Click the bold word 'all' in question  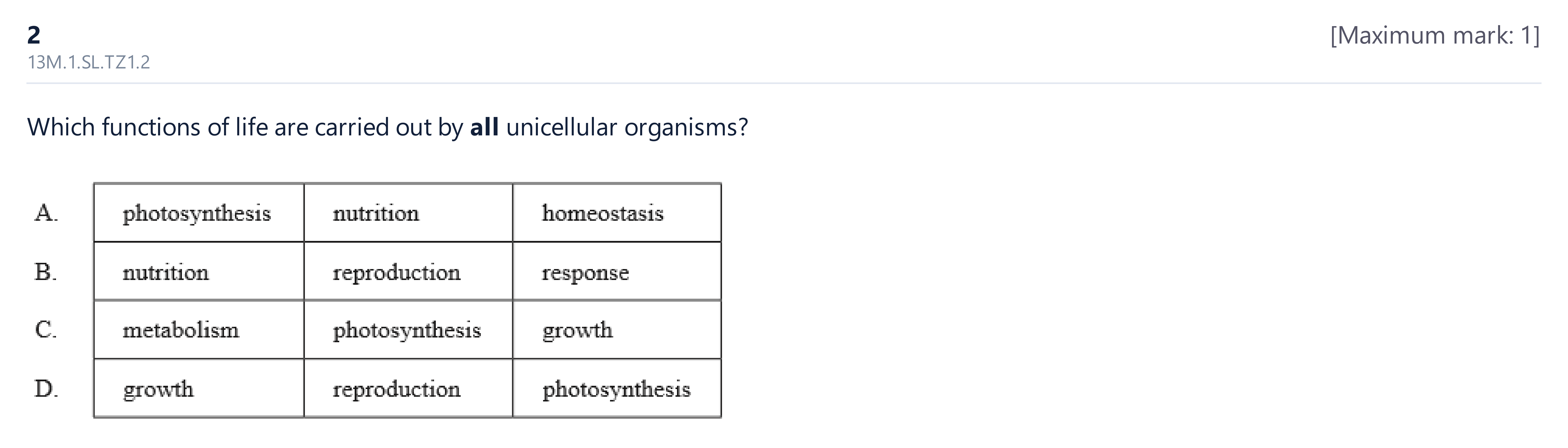pyautogui.click(x=485, y=127)
